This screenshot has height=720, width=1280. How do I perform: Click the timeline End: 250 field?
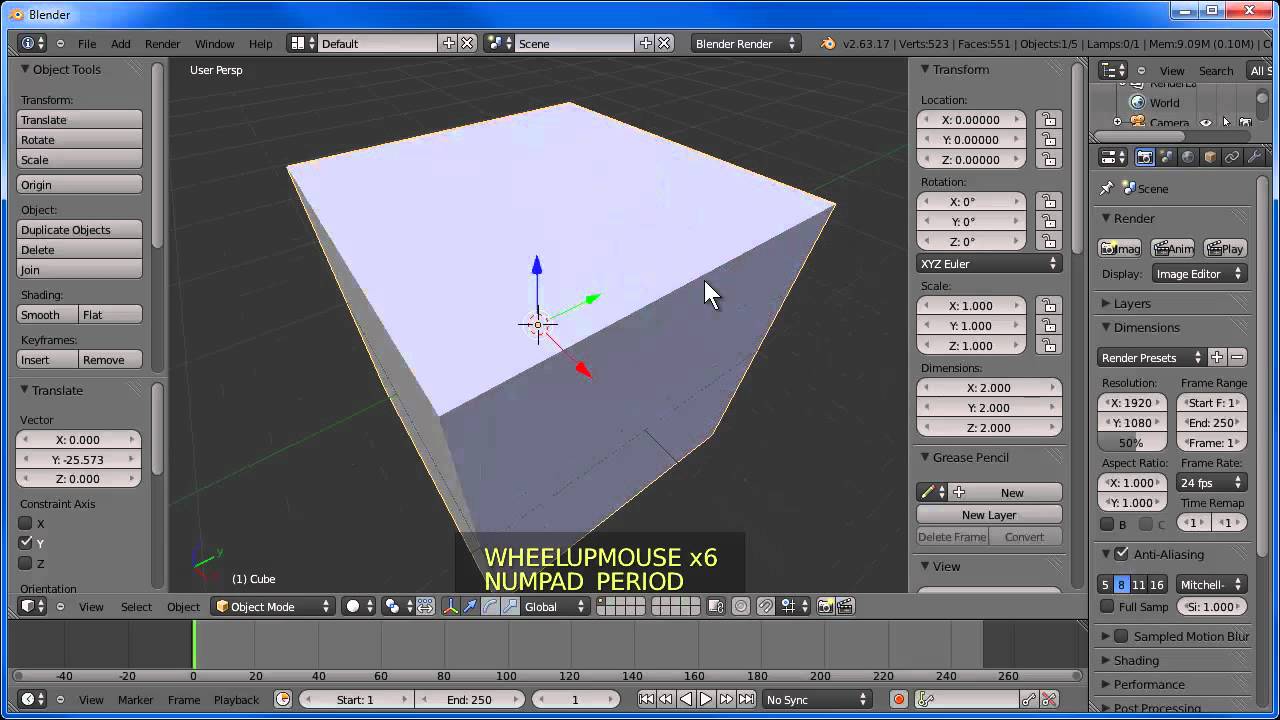(x=468, y=700)
